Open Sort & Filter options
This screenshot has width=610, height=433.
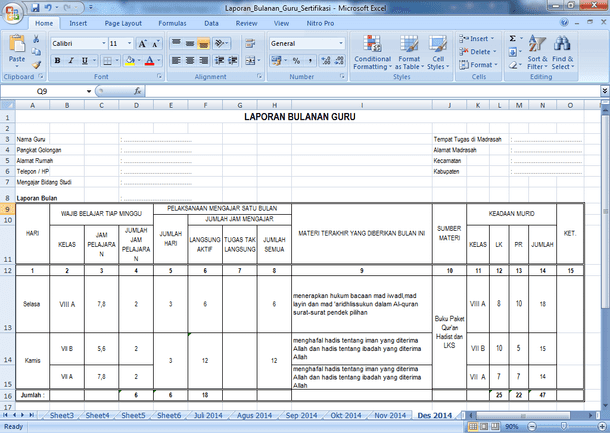[537, 52]
